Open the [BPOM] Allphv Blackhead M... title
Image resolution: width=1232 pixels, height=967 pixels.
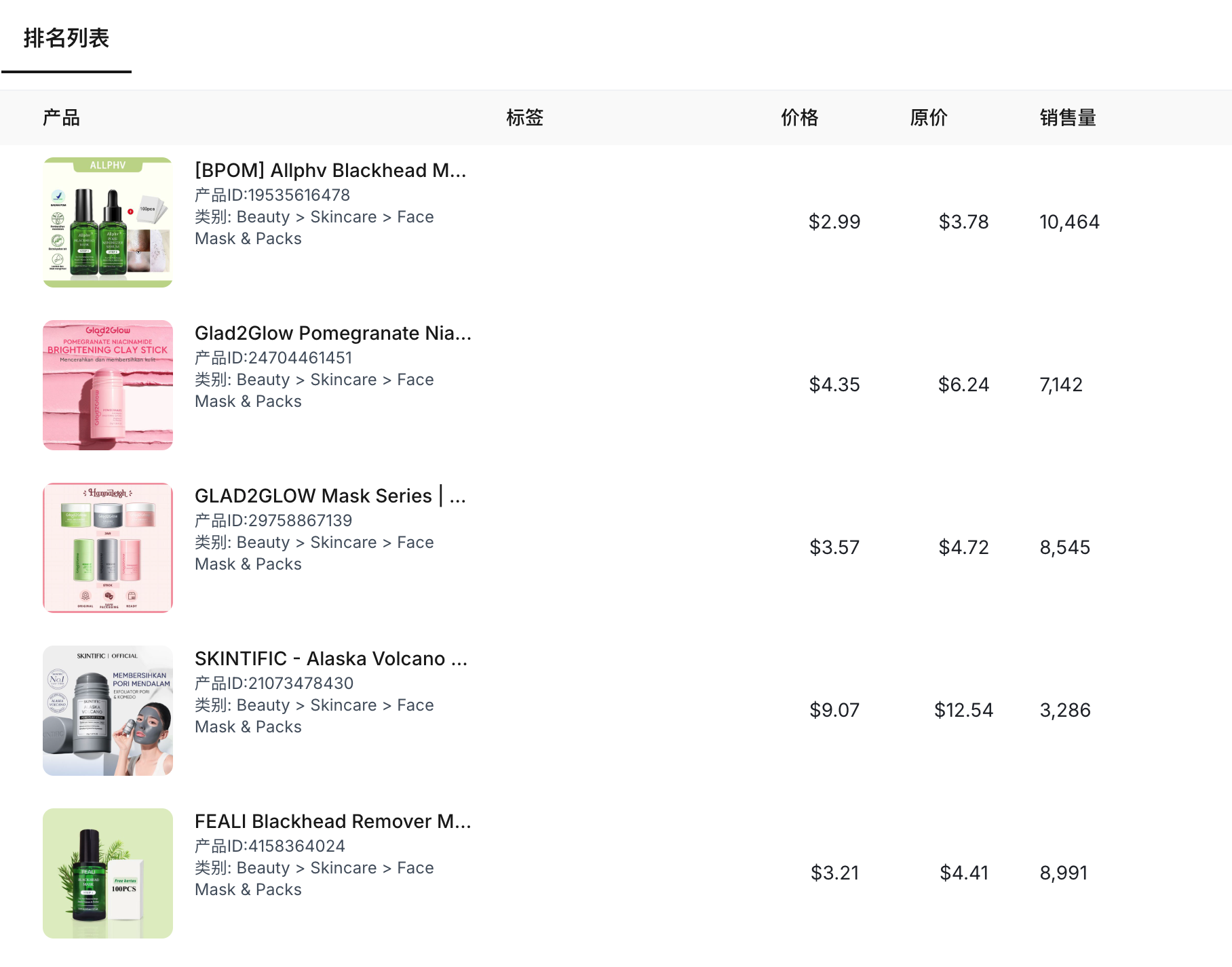pos(330,170)
